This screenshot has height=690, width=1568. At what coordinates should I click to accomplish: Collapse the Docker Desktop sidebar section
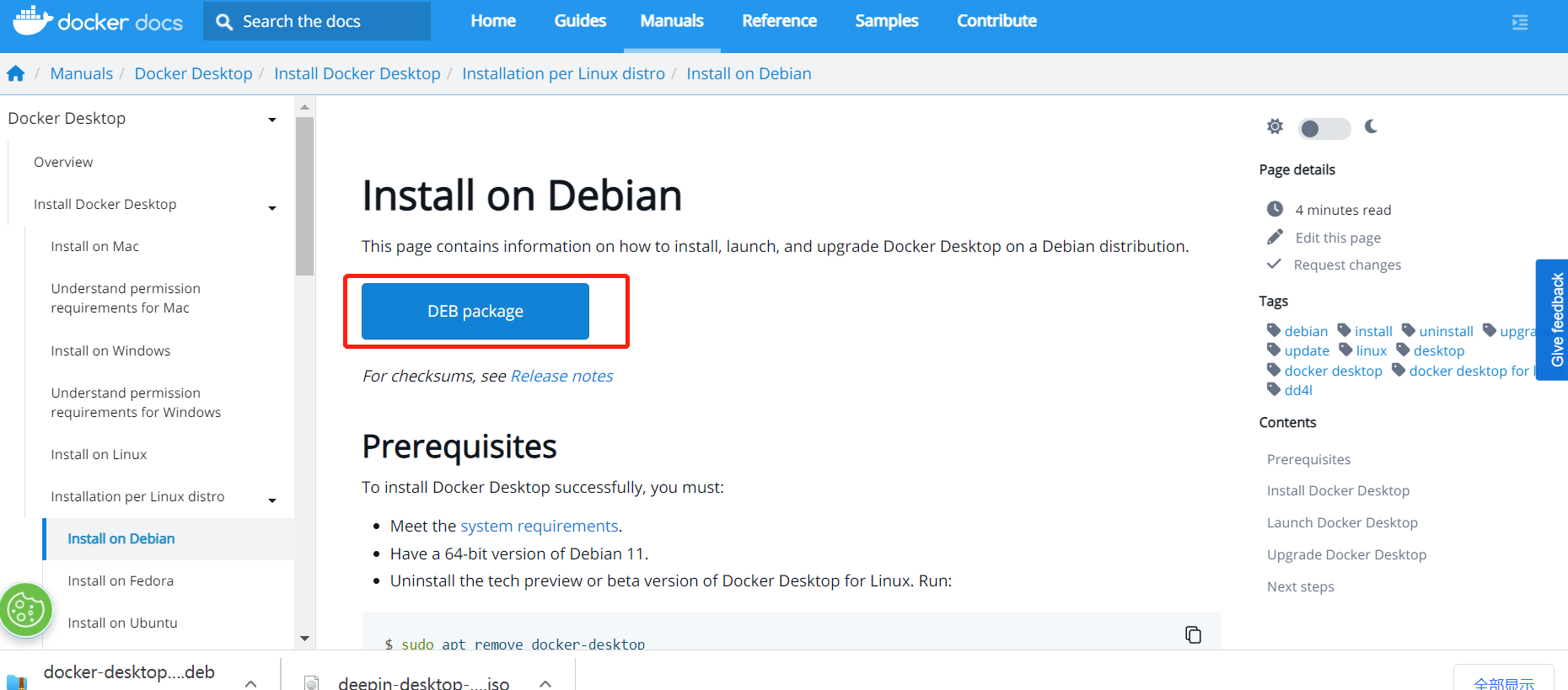[272, 120]
